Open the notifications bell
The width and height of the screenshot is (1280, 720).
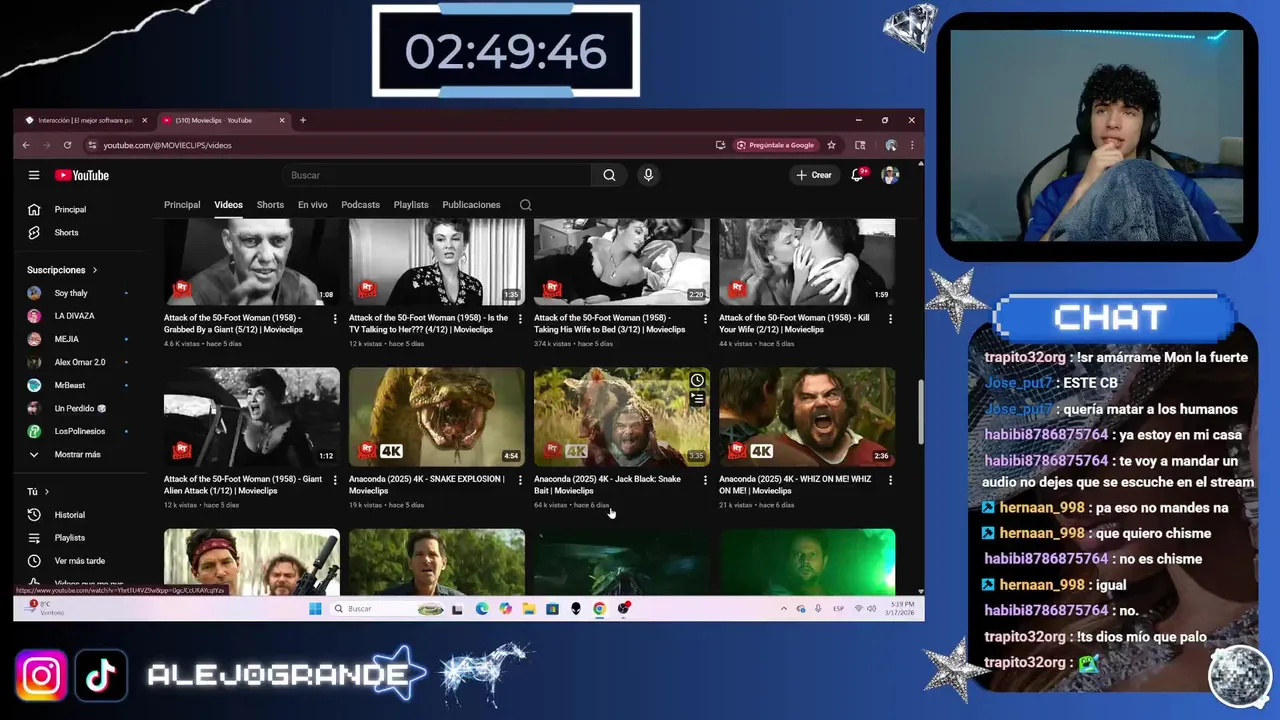pyautogui.click(x=857, y=175)
